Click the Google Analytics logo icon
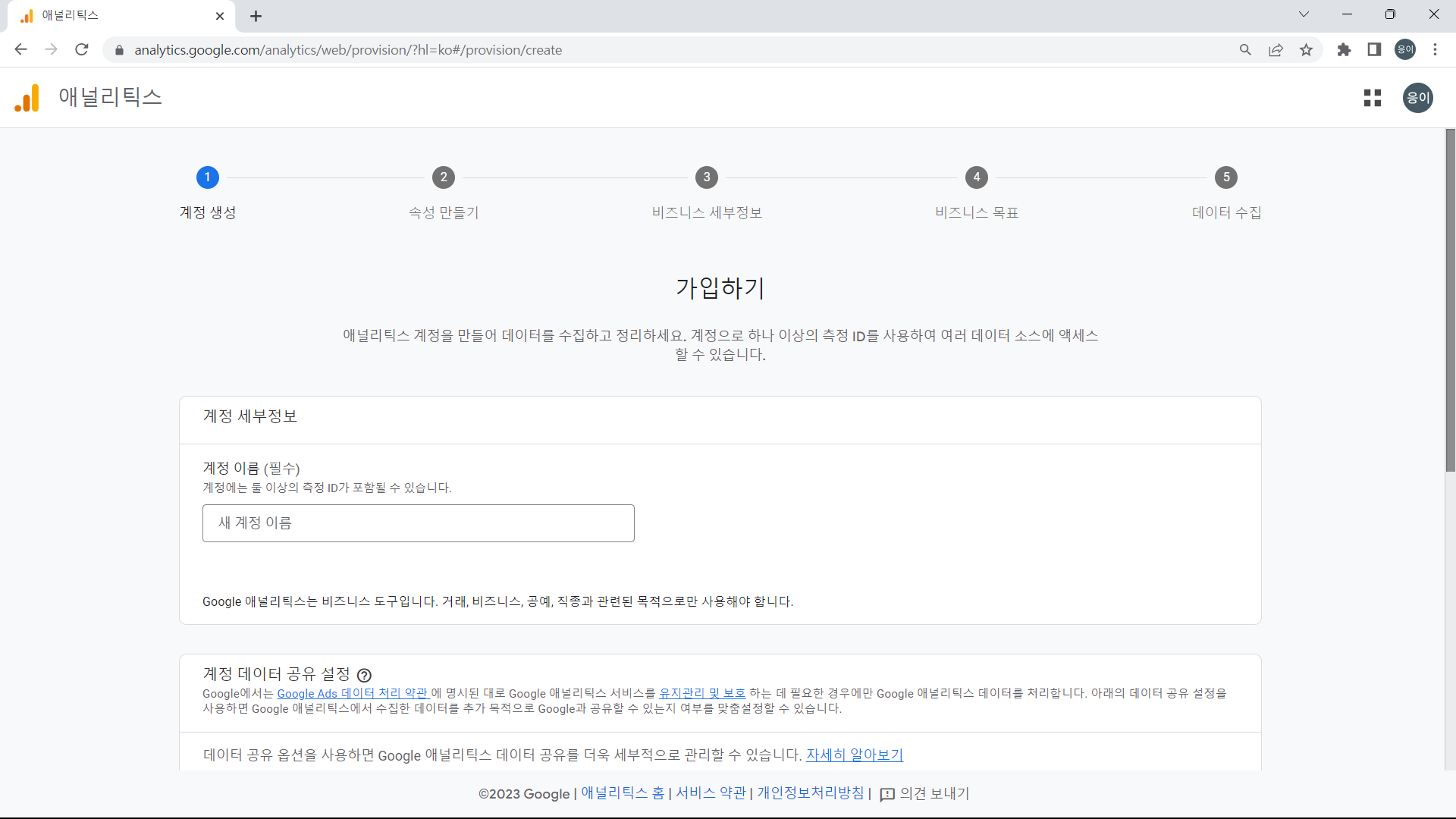1456x819 pixels. 26,97
